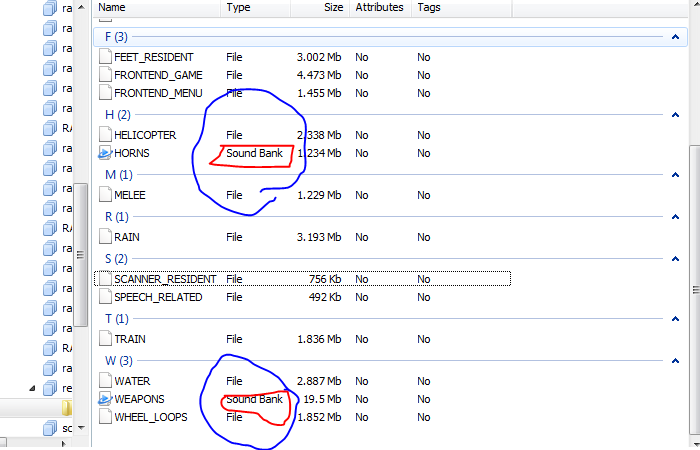Sort by the Name column header
Image resolution: width=700 pixels, height=450 pixels.
click(x=157, y=8)
